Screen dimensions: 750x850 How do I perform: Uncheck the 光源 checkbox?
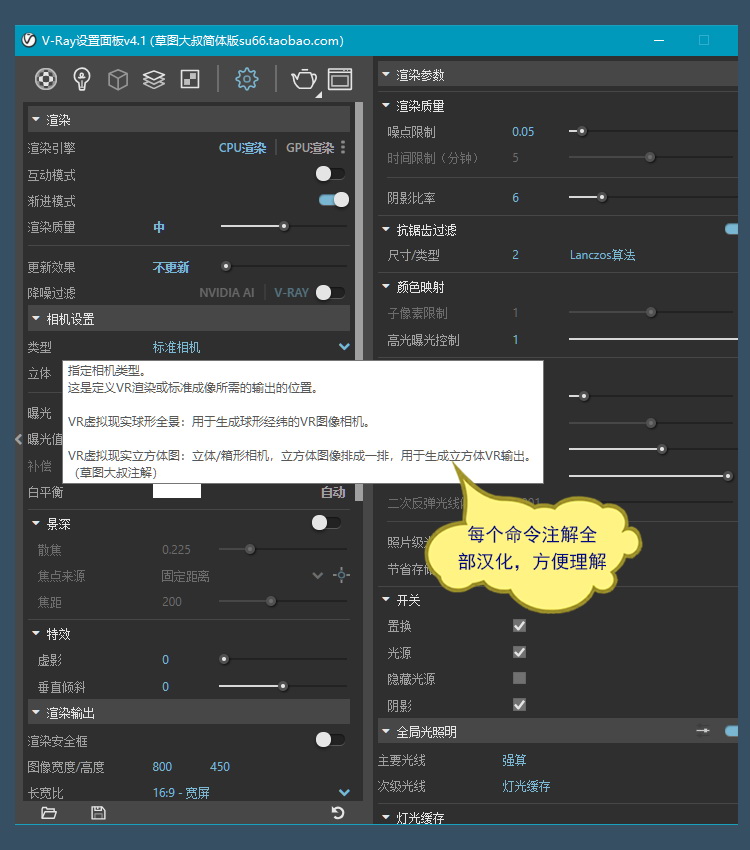point(519,652)
